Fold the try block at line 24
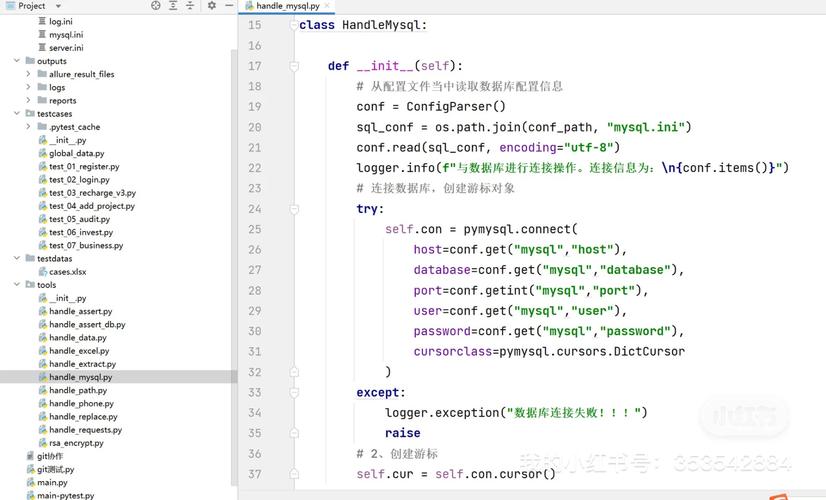Viewport: 826px width, 500px height. pyautogui.click(x=294, y=209)
